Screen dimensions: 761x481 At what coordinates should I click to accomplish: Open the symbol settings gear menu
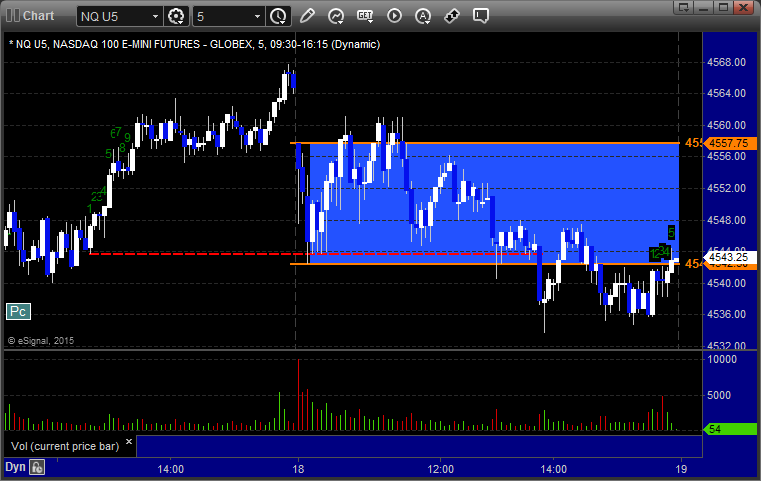(x=176, y=17)
